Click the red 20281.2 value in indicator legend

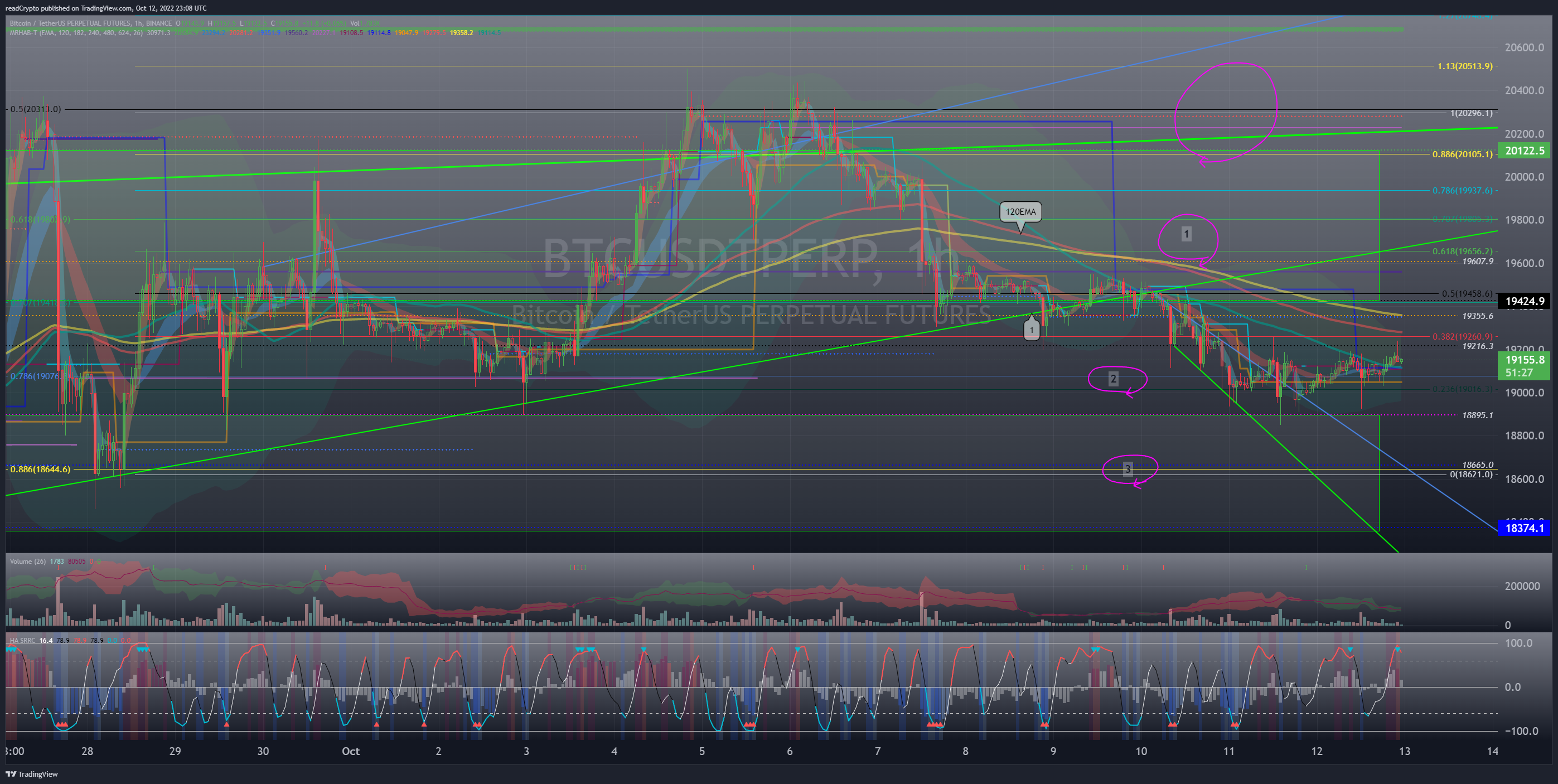(241, 33)
